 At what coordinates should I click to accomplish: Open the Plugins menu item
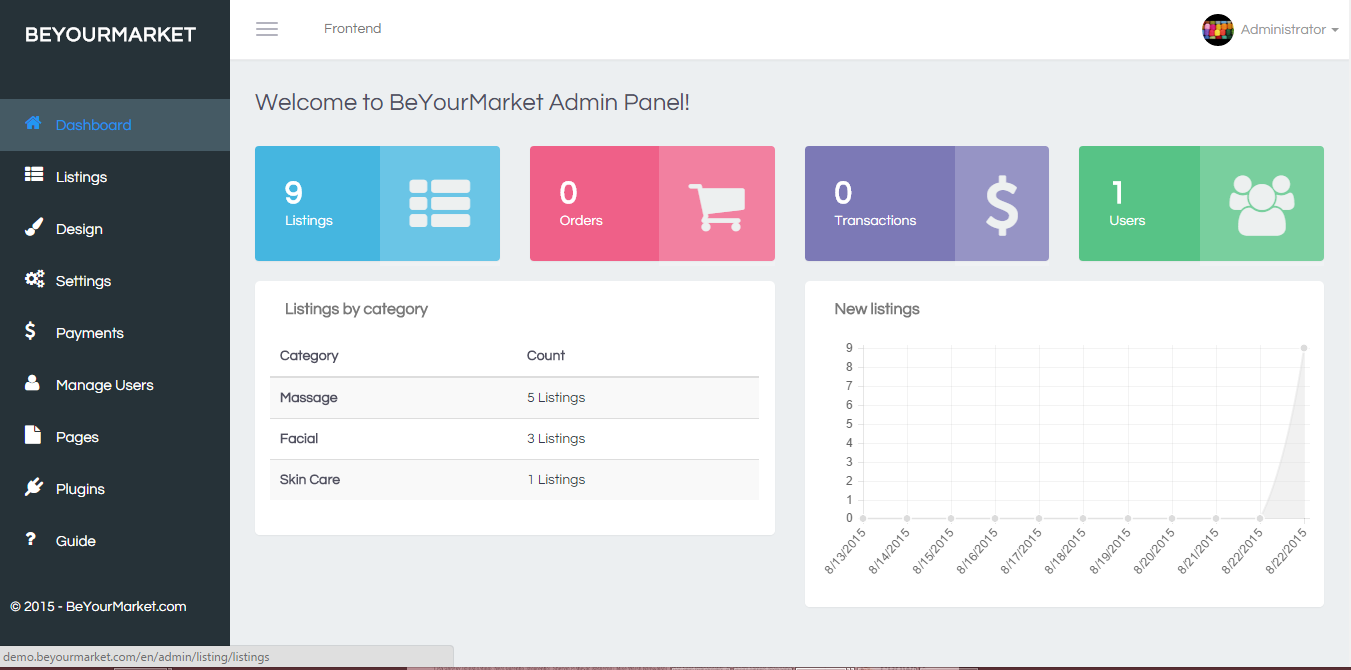pyautogui.click(x=115, y=489)
